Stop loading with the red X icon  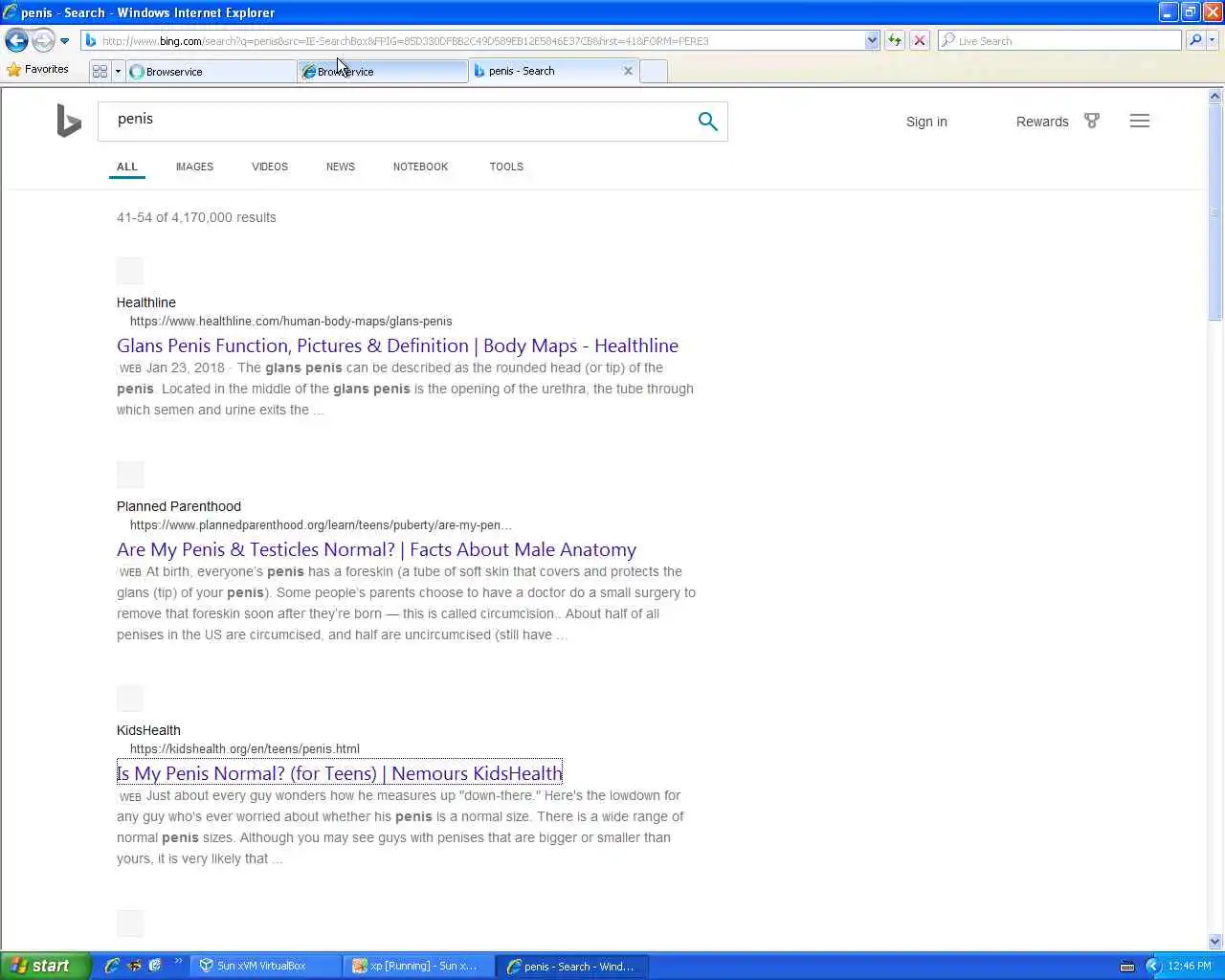pyautogui.click(x=920, y=40)
